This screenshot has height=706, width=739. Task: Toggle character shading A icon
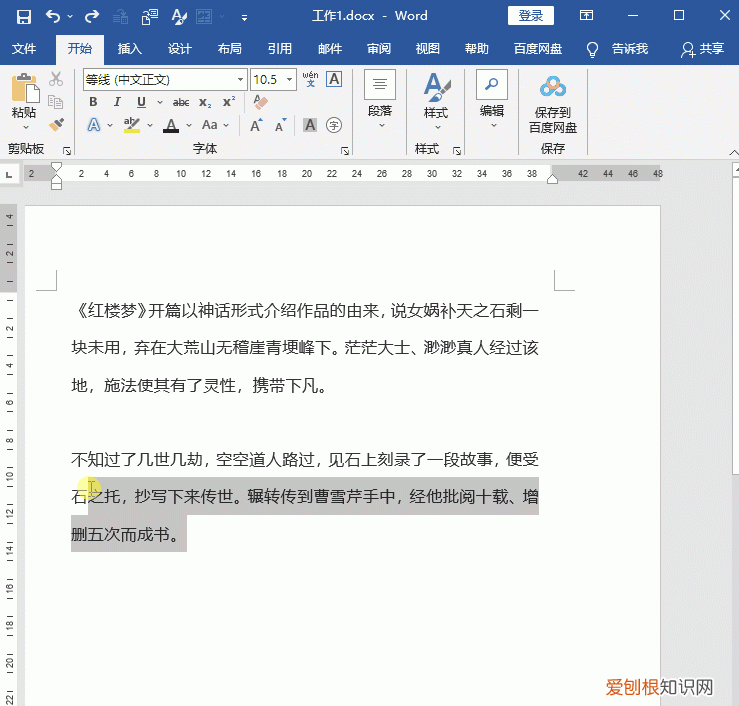310,125
